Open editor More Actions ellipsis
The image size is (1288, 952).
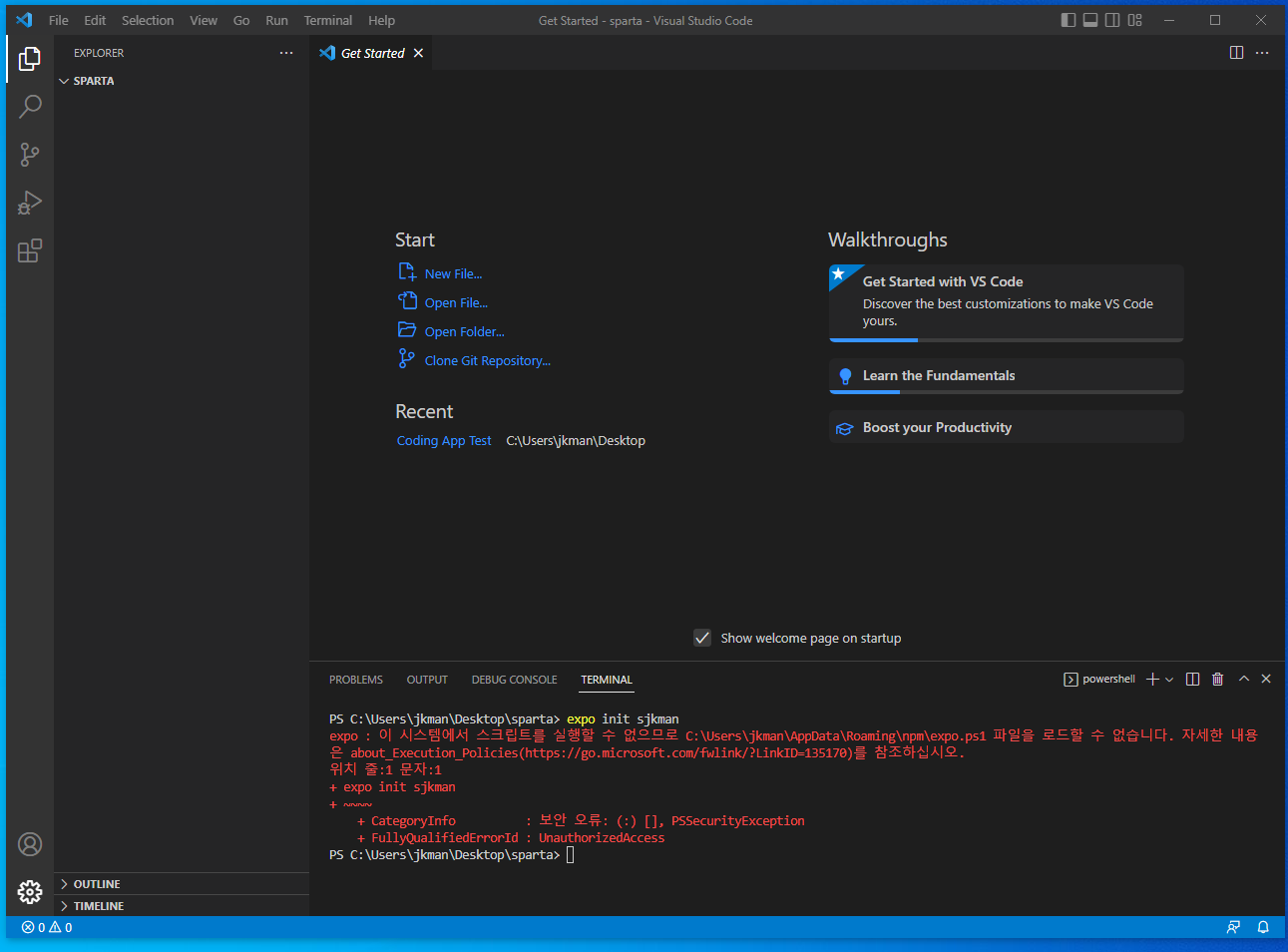1262,53
